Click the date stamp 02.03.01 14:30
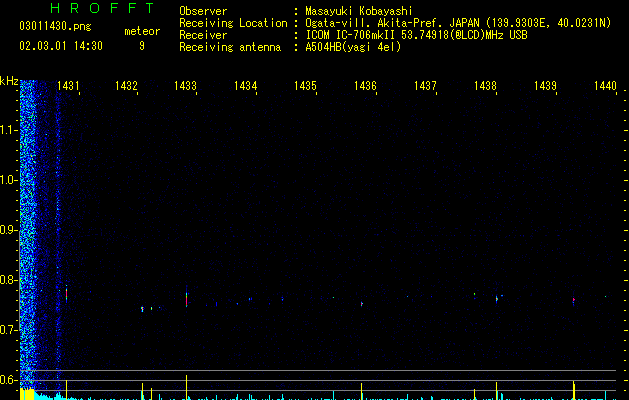The width and height of the screenshot is (629, 400). [61, 46]
